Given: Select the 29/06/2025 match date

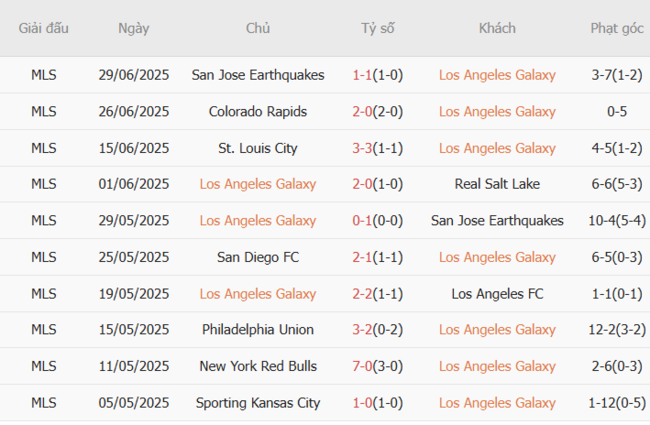Looking at the screenshot, I should tap(133, 75).
